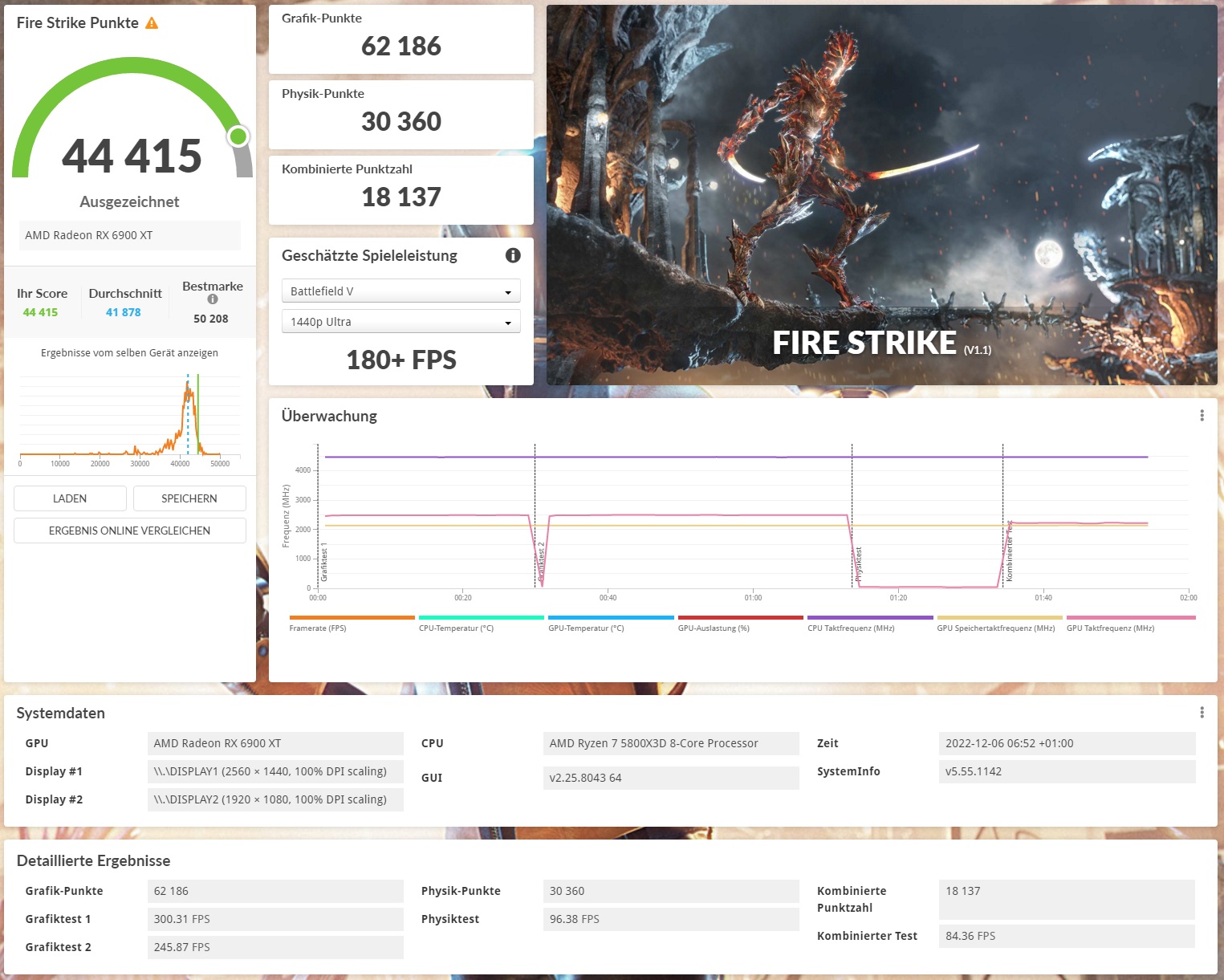This screenshot has width=1224, height=980.
Task: Toggle CPU-Temperatur (°C) legend entry
Action: click(x=481, y=624)
